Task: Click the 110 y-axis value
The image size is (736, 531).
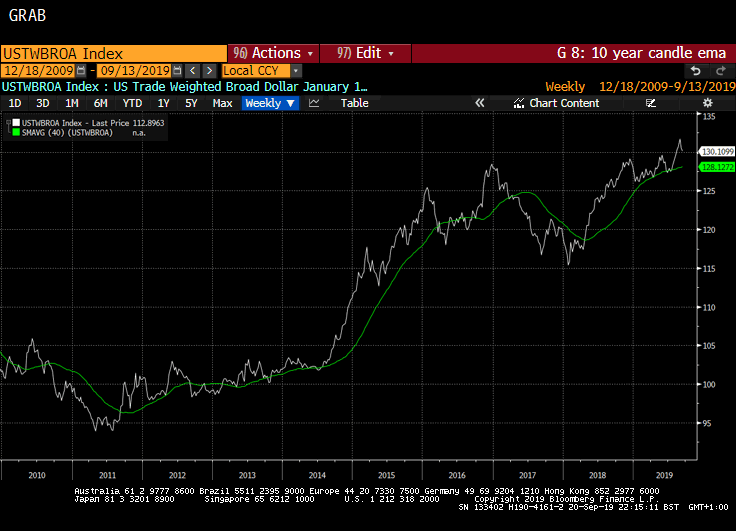Action: 709,308
